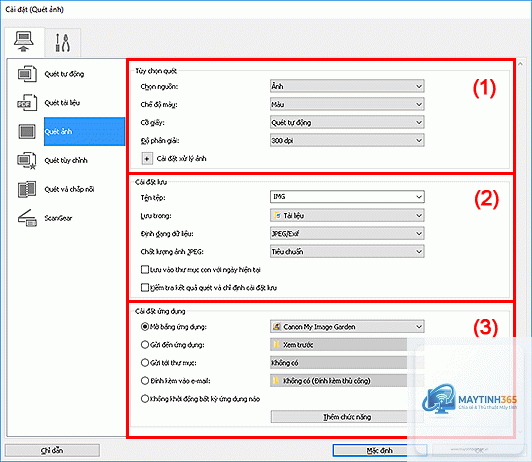Select the Mở bằng ứng dụng radio button
This screenshot has height=462, width=532.
point(145,327)
